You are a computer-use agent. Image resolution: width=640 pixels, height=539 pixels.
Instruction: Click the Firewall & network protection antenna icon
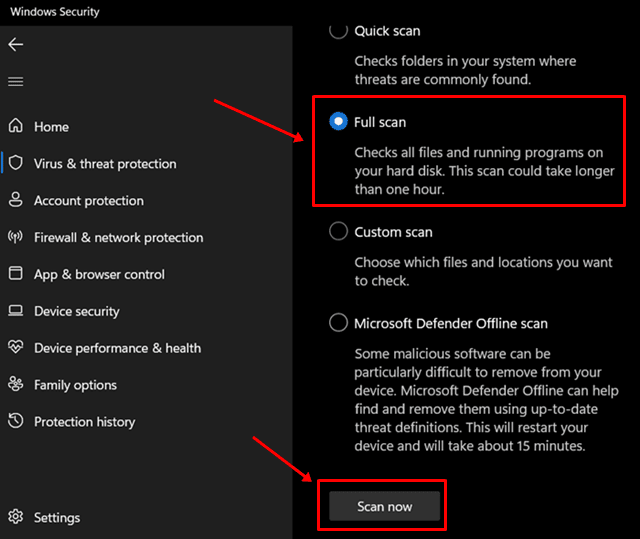[x=15, y=237]
